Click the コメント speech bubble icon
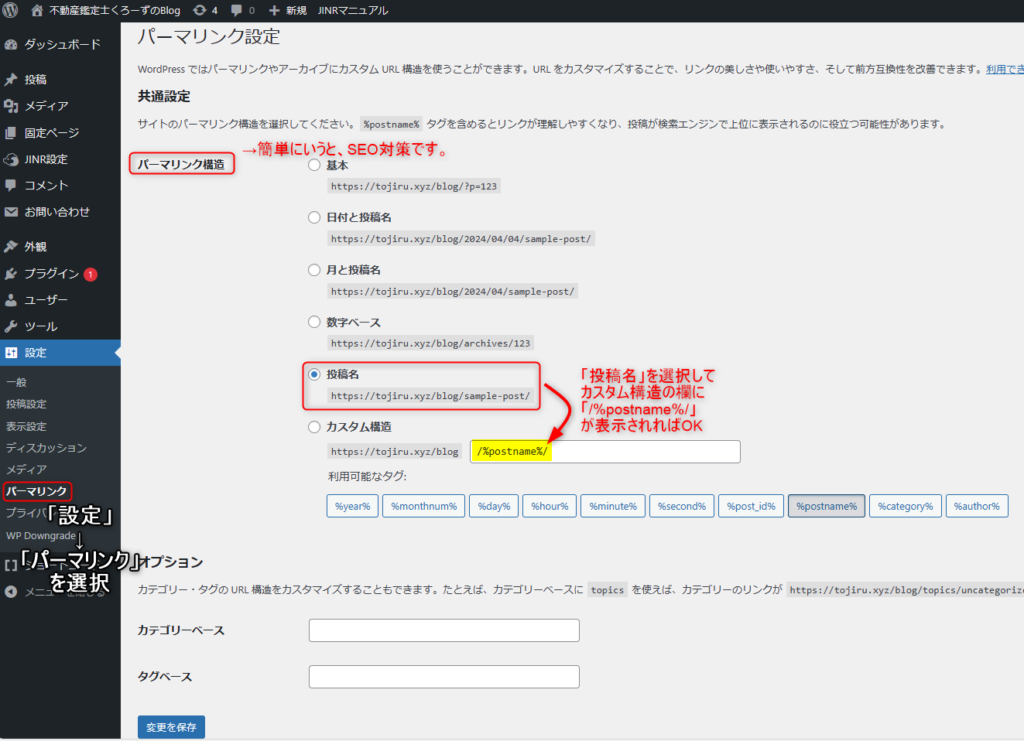The image size is (1024, 741). click(x=11, y=185)
